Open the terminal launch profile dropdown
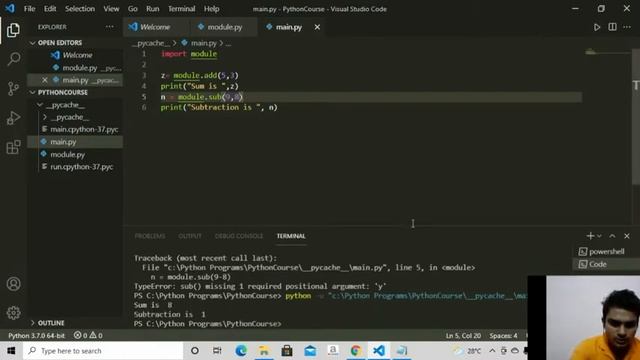The image size is (640, 360). pyautogui.click(x=599, y=236)
